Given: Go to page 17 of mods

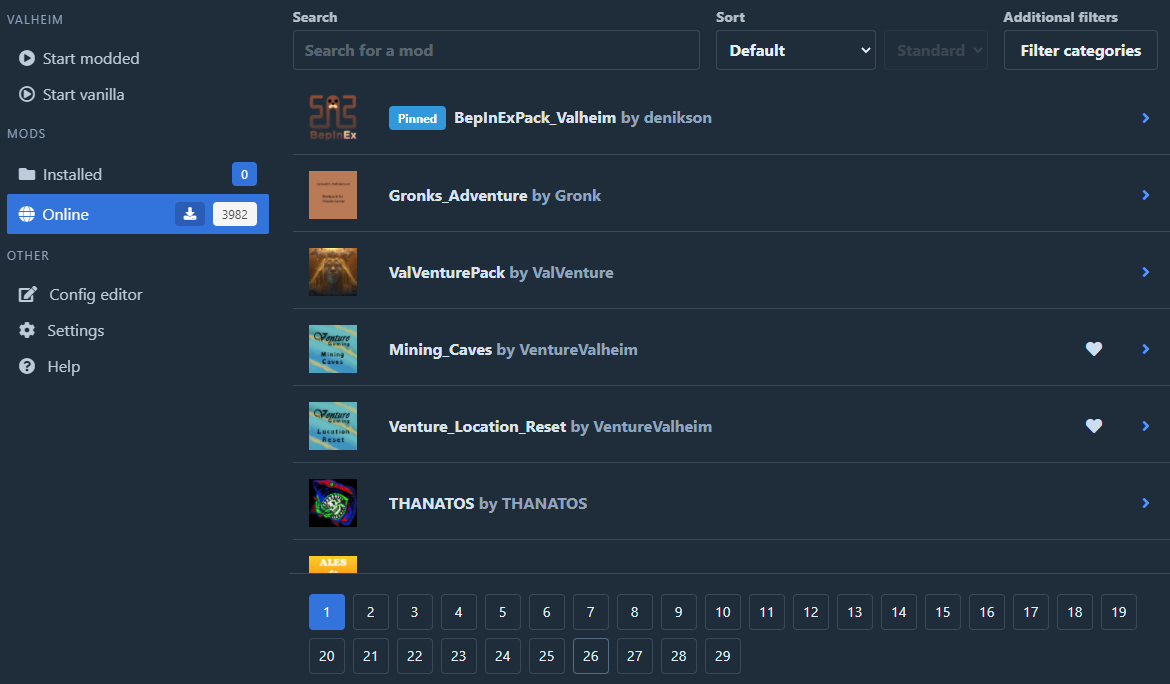Looking at the screenshot, I should (x=1031, y=612).
